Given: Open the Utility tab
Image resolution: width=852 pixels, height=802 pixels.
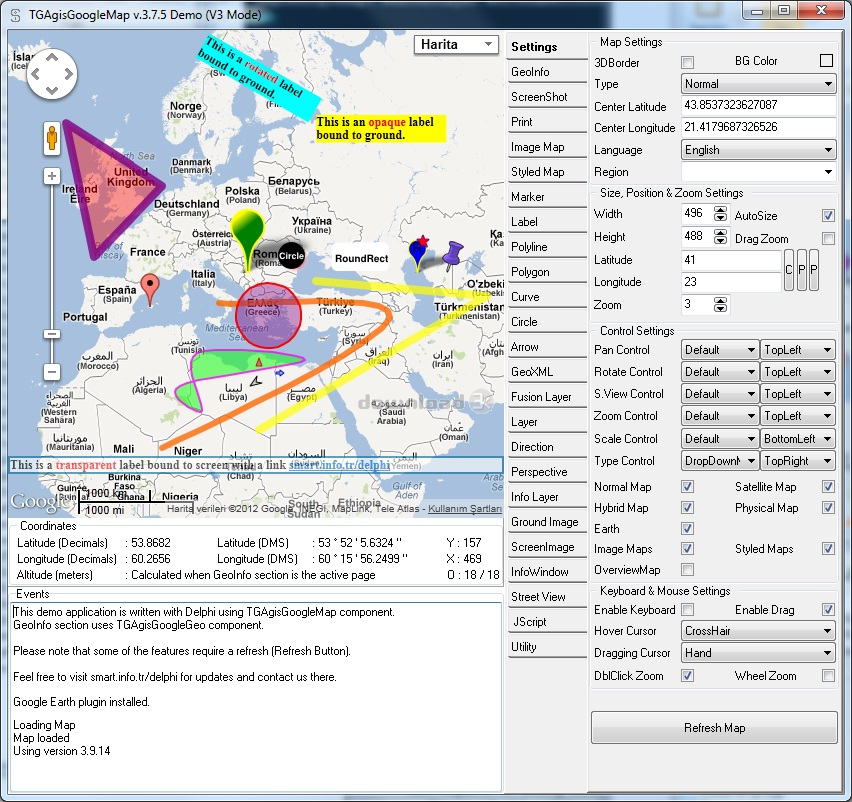Looking at the screenshot, I should point(547,647).
